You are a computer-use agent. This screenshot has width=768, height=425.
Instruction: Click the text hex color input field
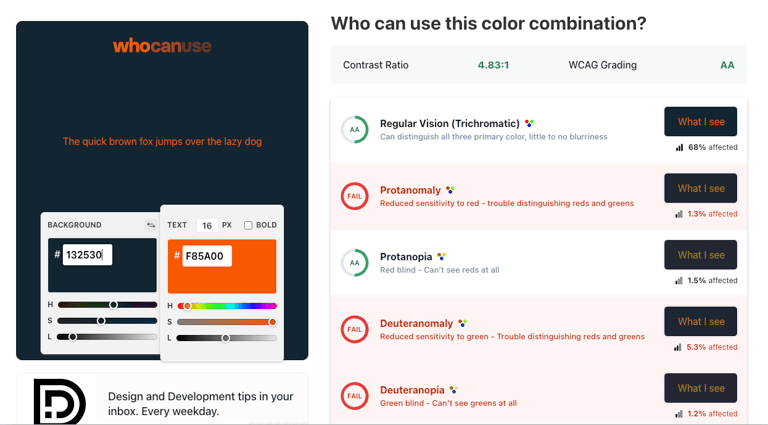click(x=206, y=256)
